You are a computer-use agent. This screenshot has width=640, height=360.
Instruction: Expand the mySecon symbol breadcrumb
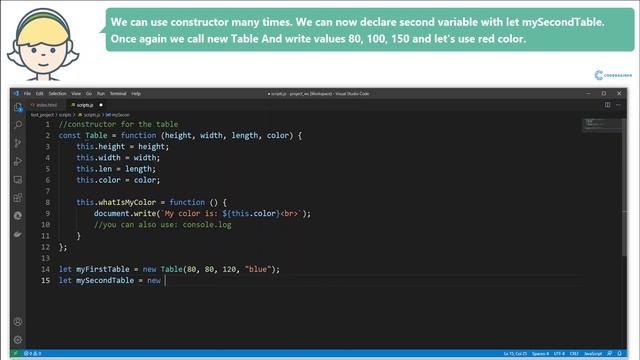click(x=118, y=115)
